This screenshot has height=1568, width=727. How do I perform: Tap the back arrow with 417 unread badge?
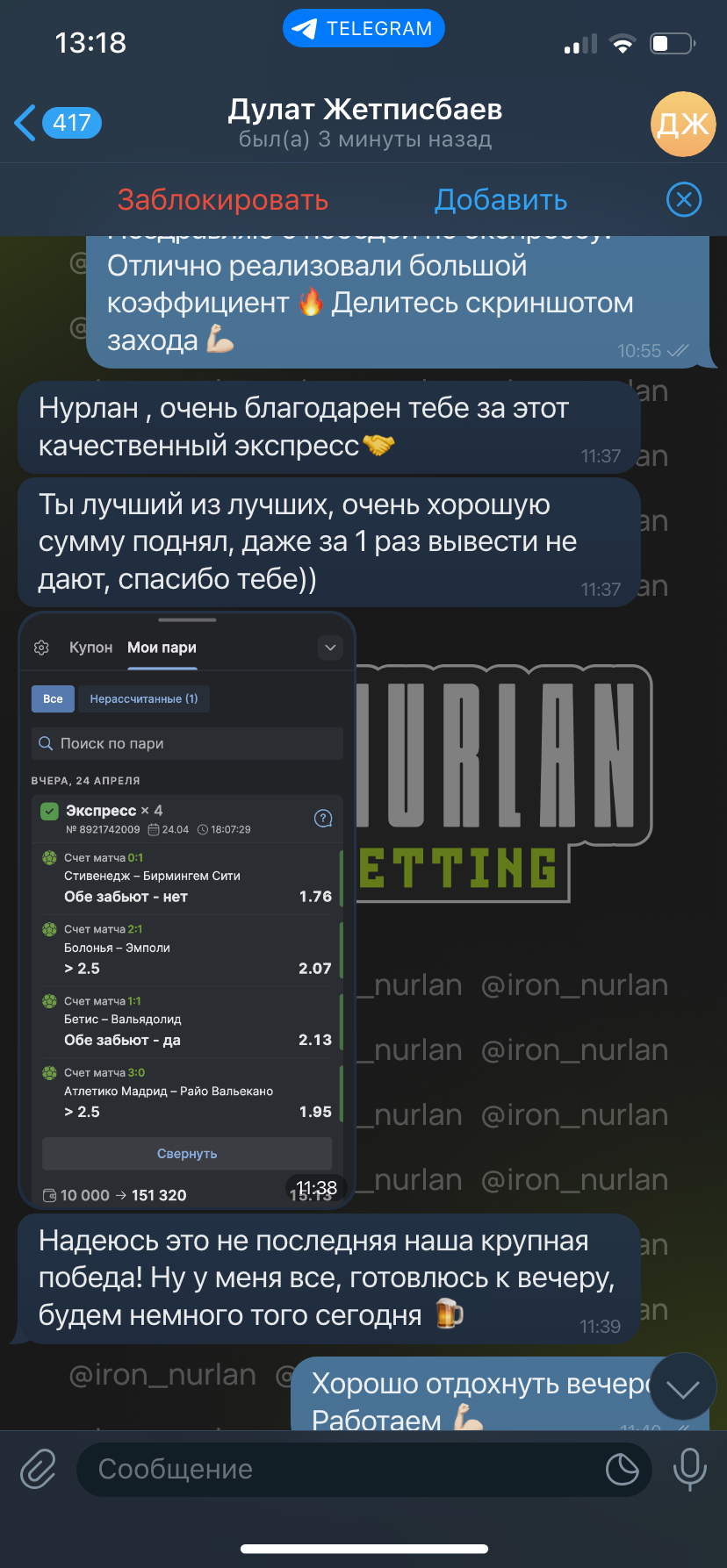click(x=58, y=123)
